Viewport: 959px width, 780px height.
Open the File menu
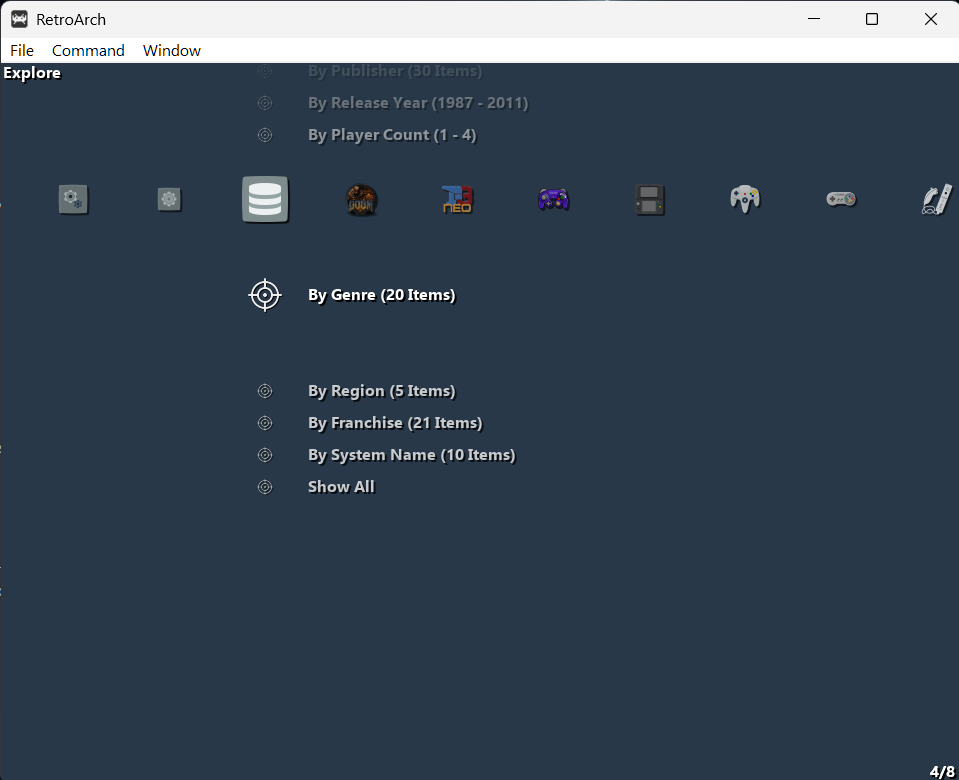22,51
